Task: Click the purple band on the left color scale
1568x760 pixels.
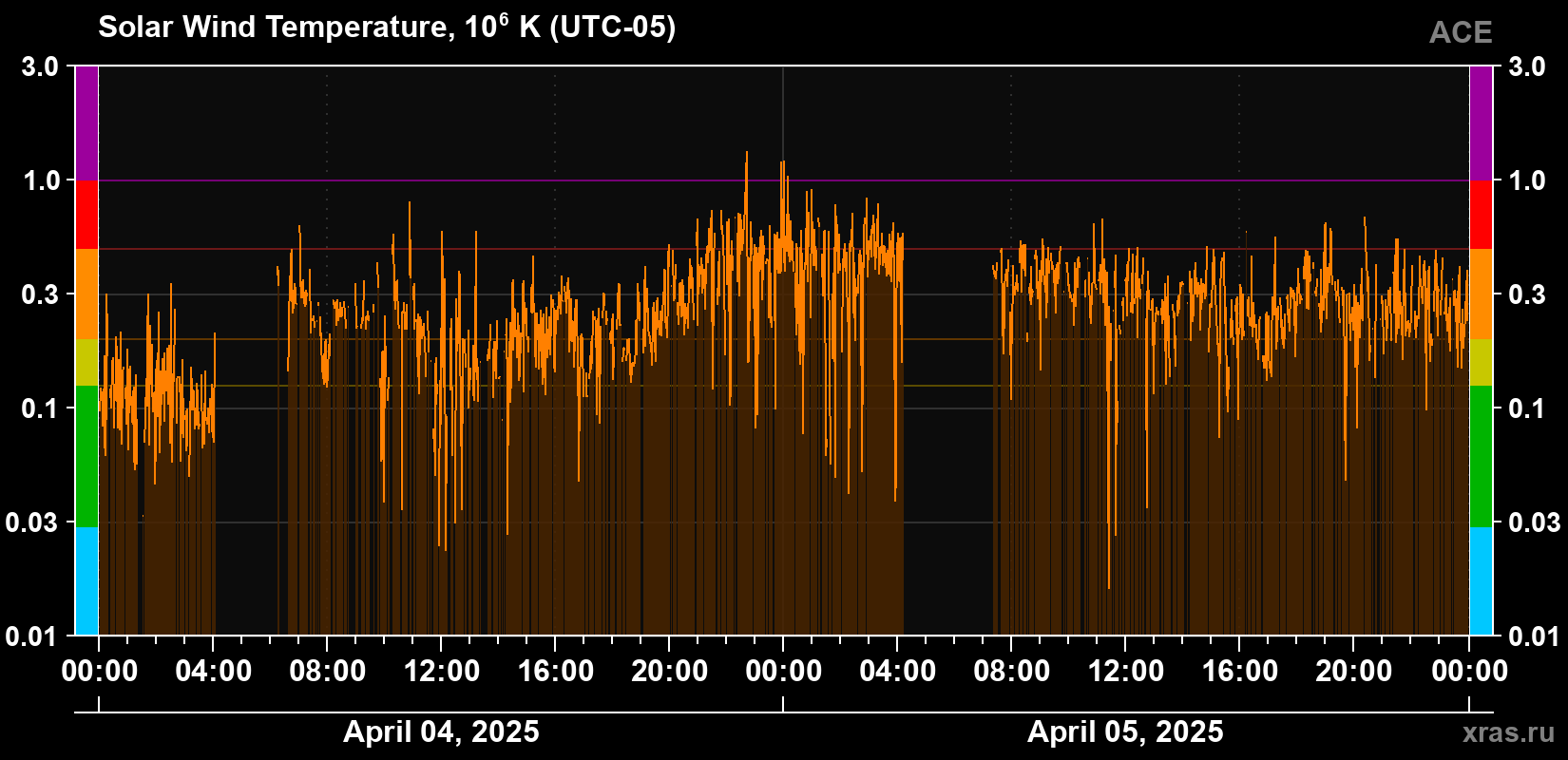Action: pyautogui.click(x=86, y=123)
